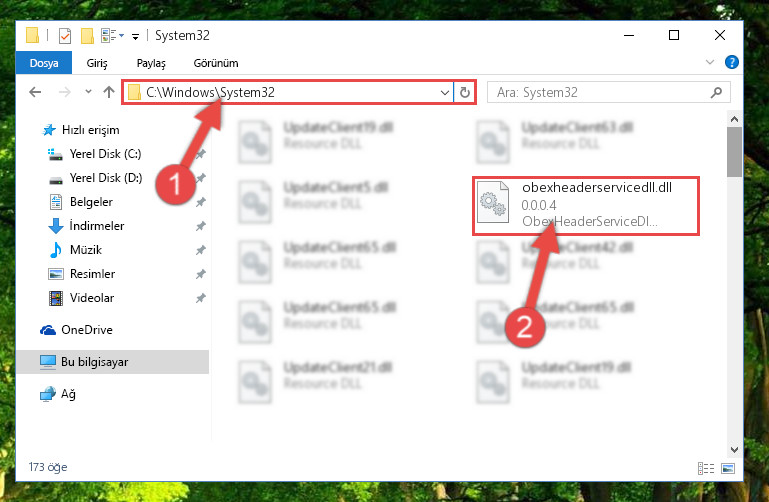Expand the address bar history dropdown
Image resolution: width=769 pixels, height=502 pixels.
pyautogui.click(x=444, y=92)
